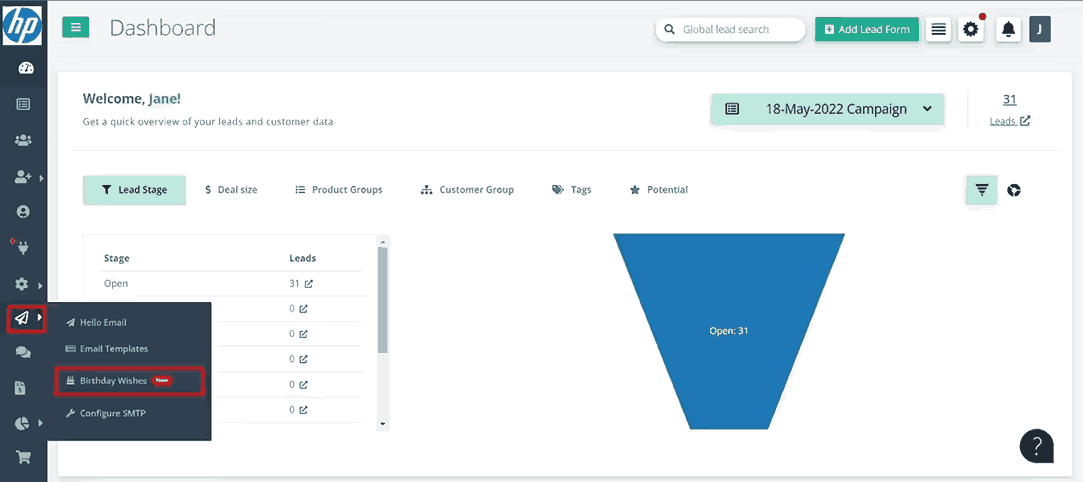Switch to the Deal size tab
1083x482 pixels.
[x=231, y=190]
